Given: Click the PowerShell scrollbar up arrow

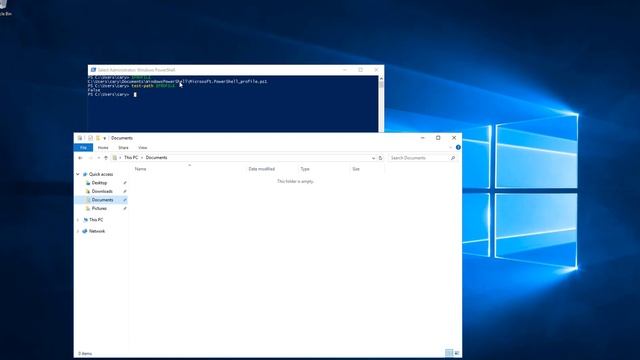Looking at the screenshot, I should coord(381,78).
